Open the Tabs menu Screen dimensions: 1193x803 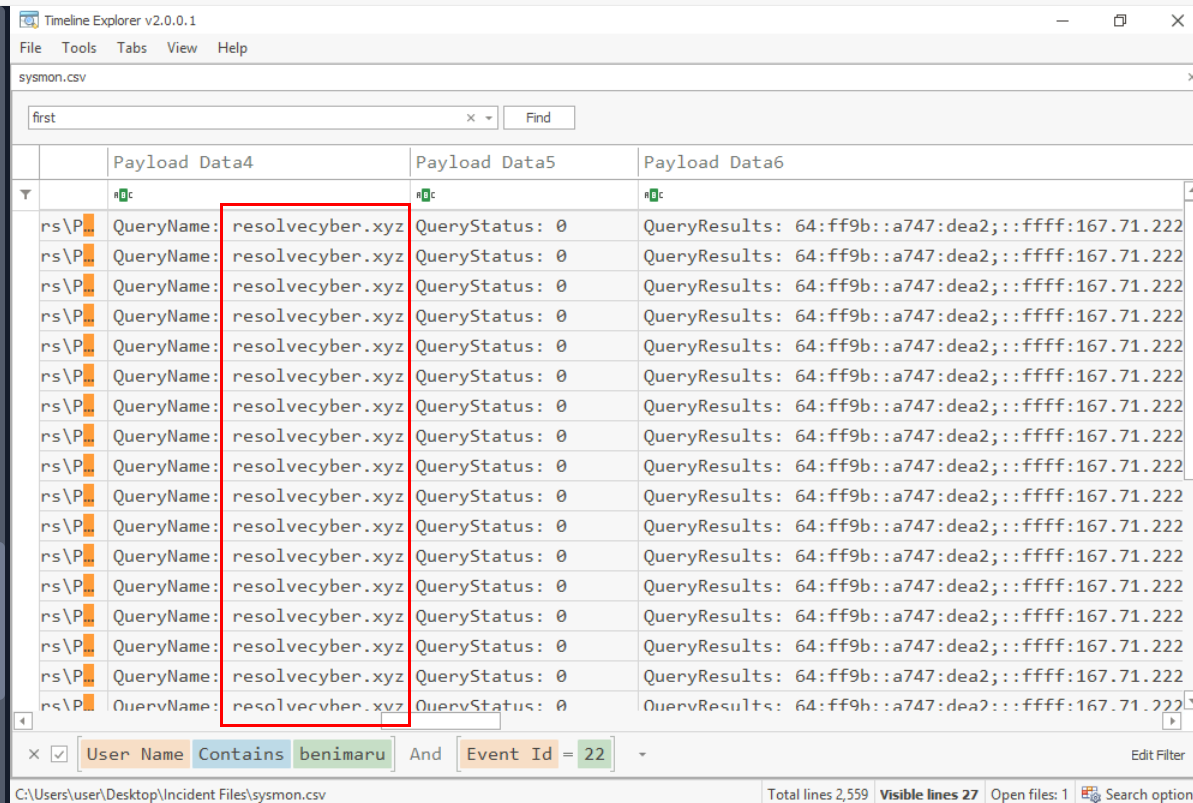pos(132,48)
